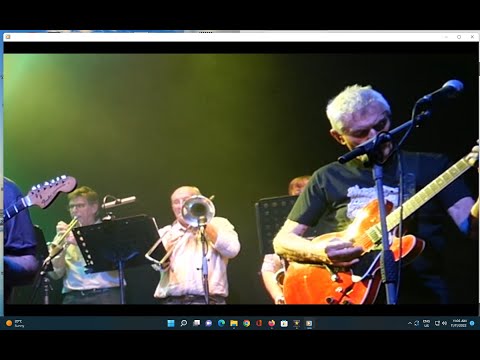Open the ENG US language switcher
This screenshot has height=360, width=480.
426,323
